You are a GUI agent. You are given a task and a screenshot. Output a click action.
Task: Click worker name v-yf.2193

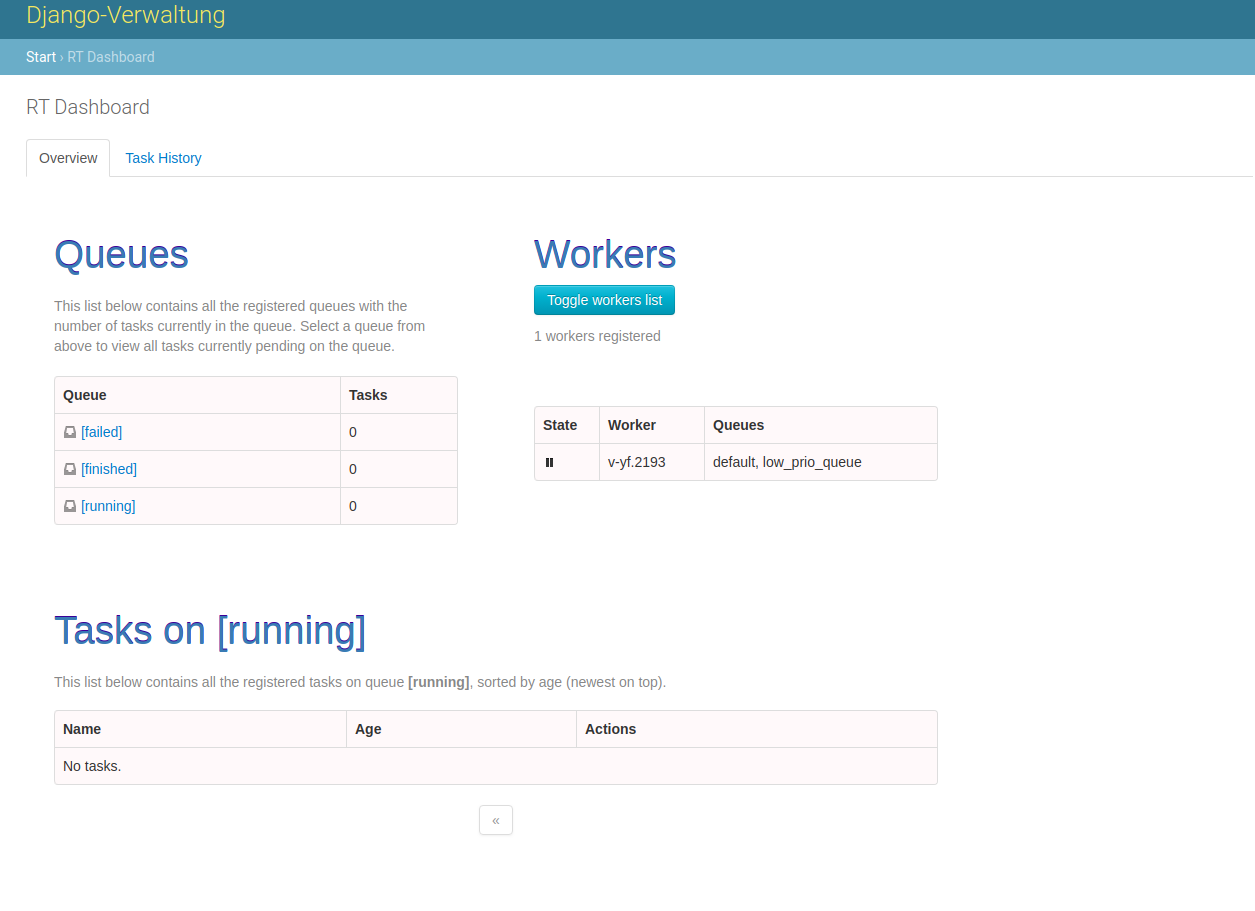pos(637,462)
